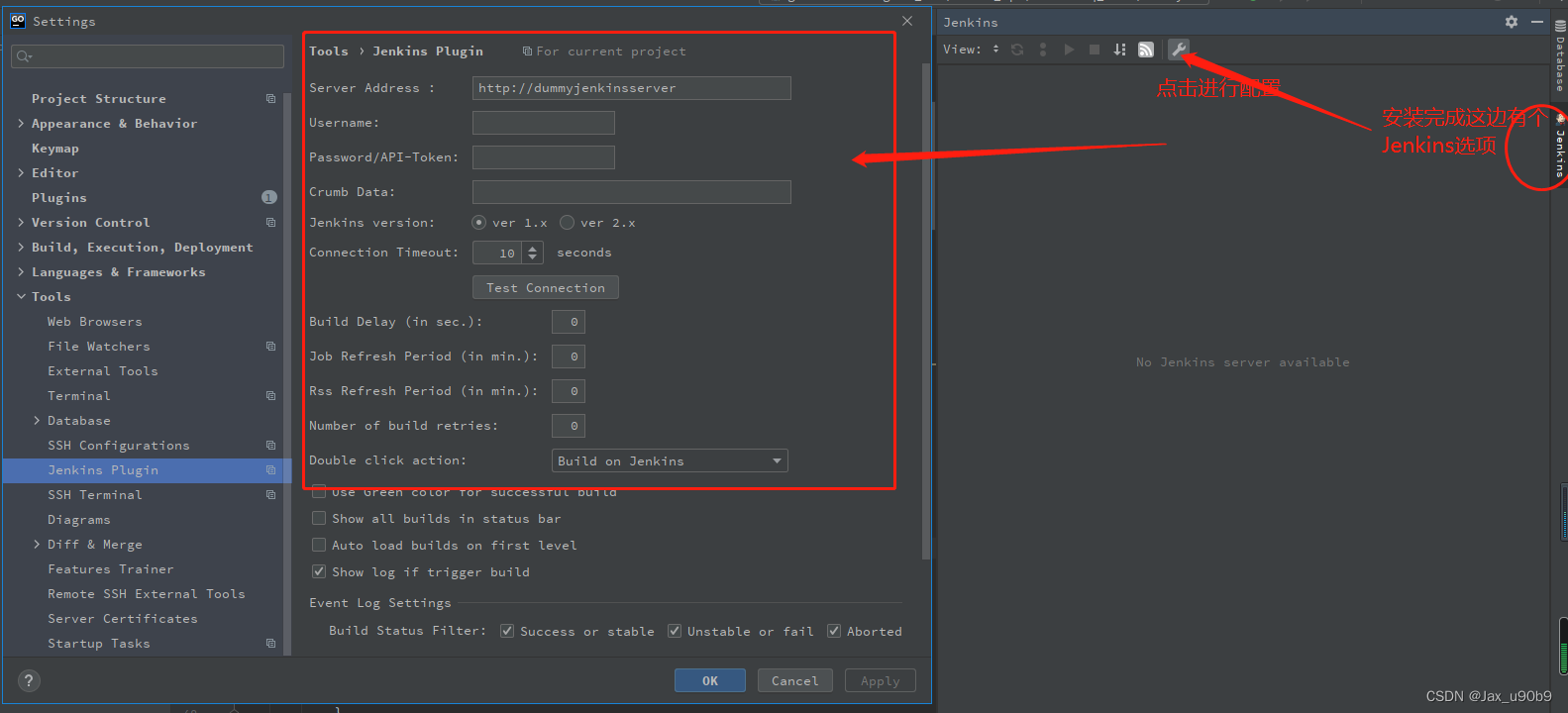This screenshot has height=713, width=1568.
Task: Open the Jenkins View selector dropdown
Action: (x=995, y=49)
